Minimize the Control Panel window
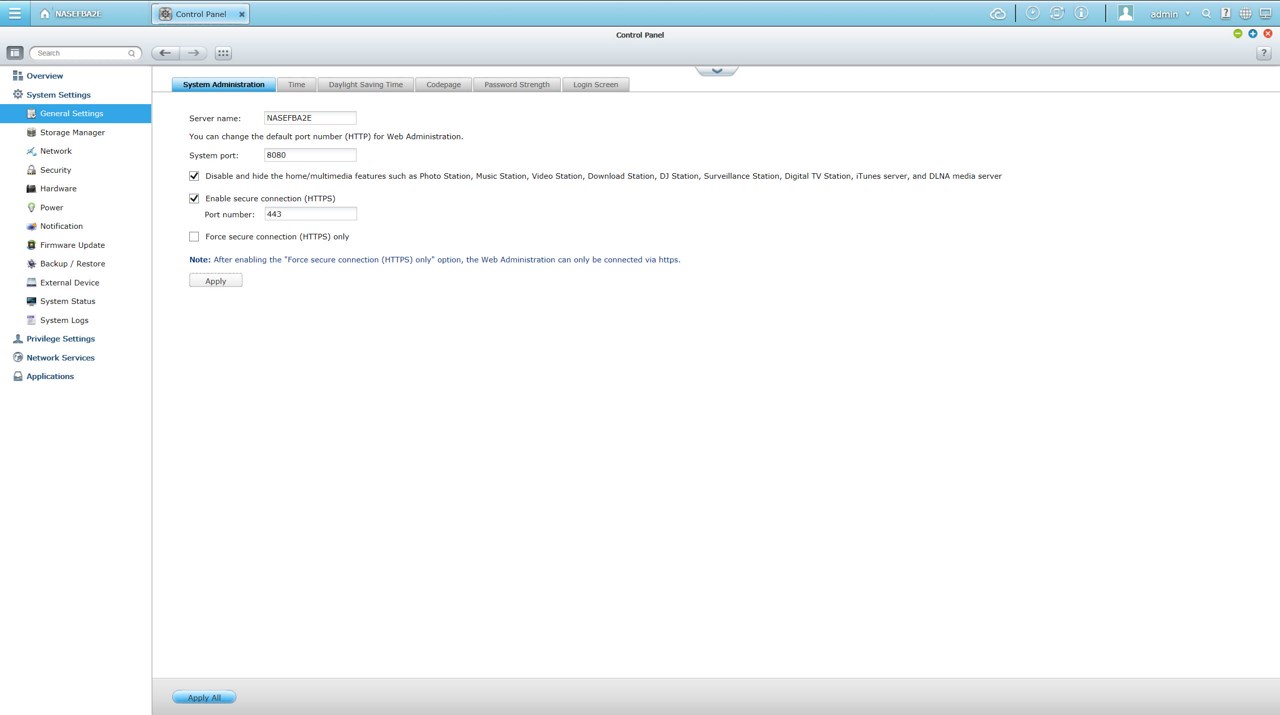The height and width of the screenshot is (715, 1280). (1238, 34)
